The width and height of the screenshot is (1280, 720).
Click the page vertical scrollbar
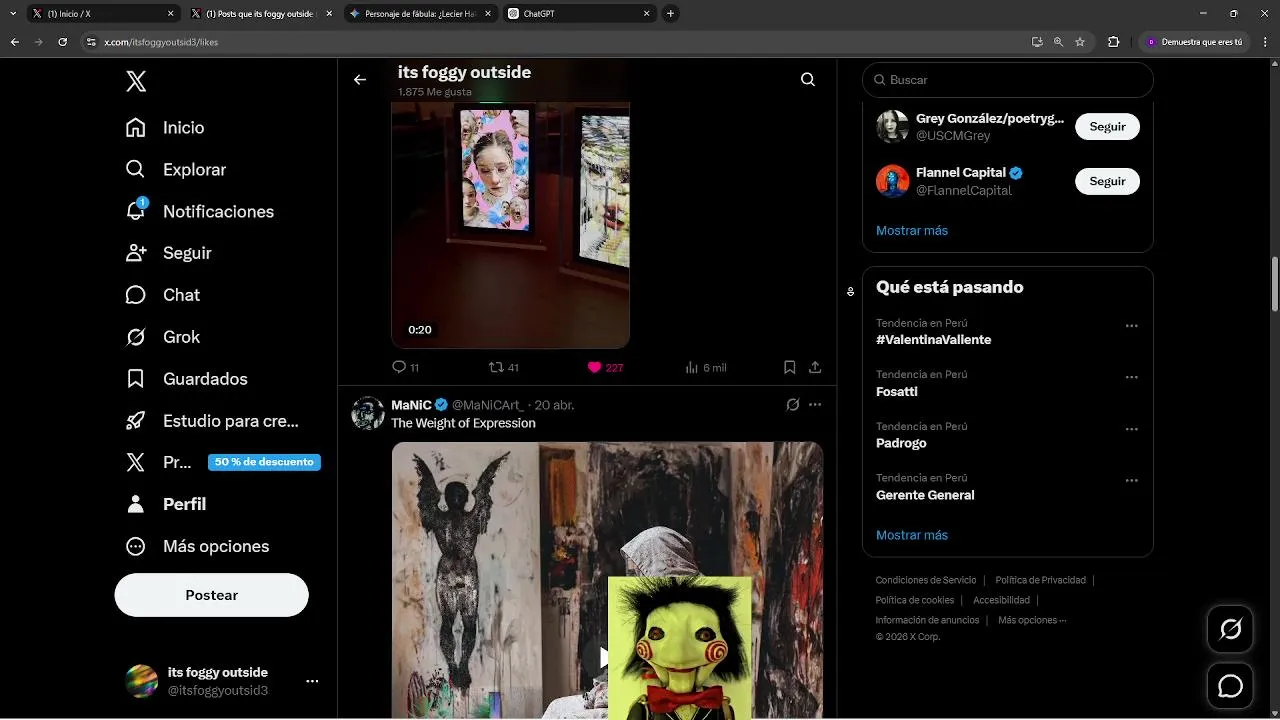pos(1274,285)
